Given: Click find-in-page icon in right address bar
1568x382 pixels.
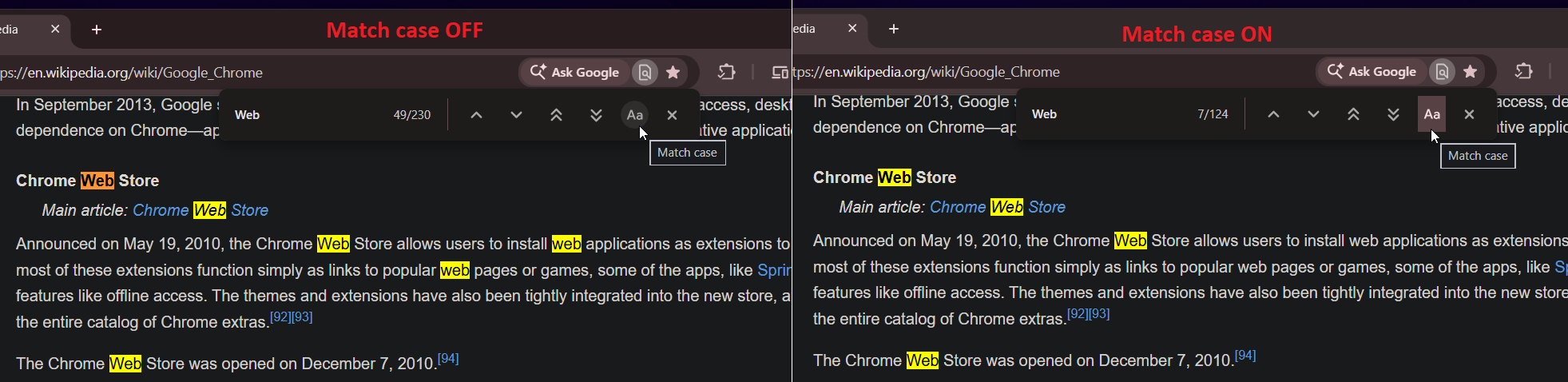Looking at the screenshot, I should coord(1442,71).
